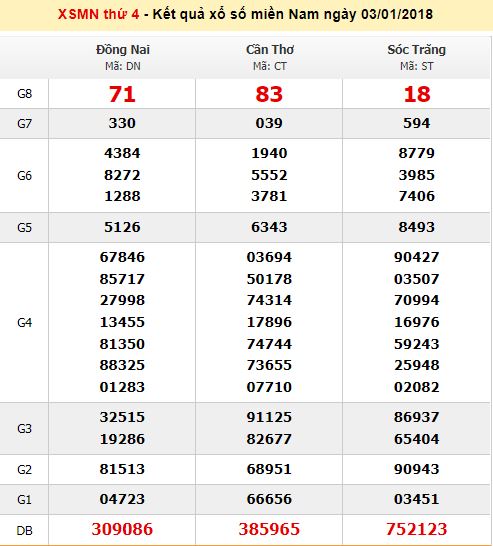Click G5 number 8493 of Sóc Trăng
The width and height of the screenshot is (493, 546).
(x=417, y=227)
